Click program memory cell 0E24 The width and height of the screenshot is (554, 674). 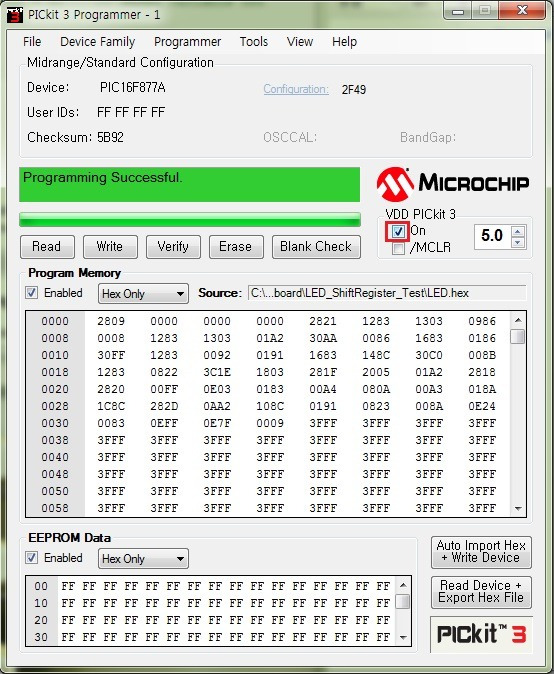pos(482,406)
